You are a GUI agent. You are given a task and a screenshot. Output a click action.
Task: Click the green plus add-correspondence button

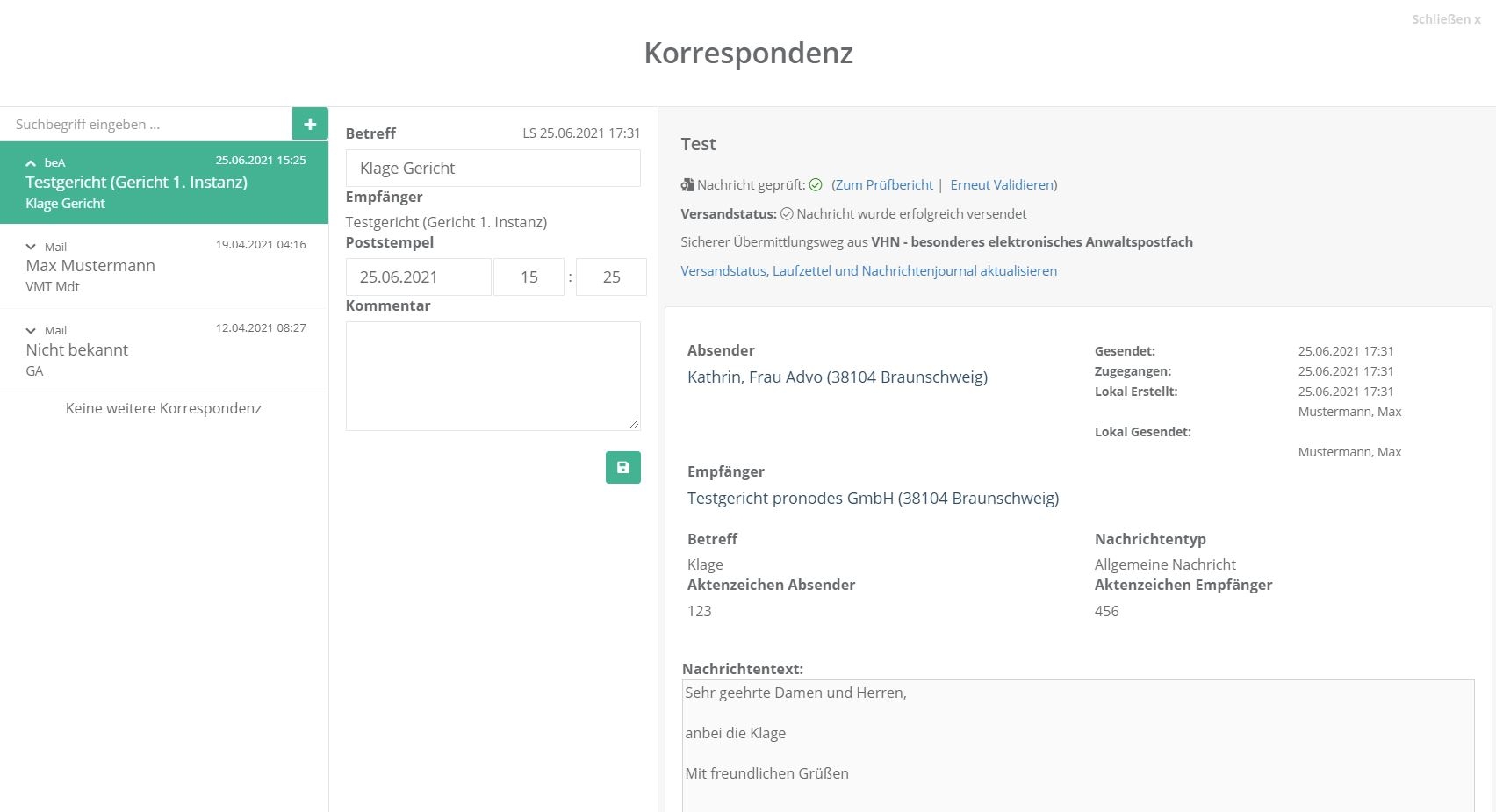[310, 124]
